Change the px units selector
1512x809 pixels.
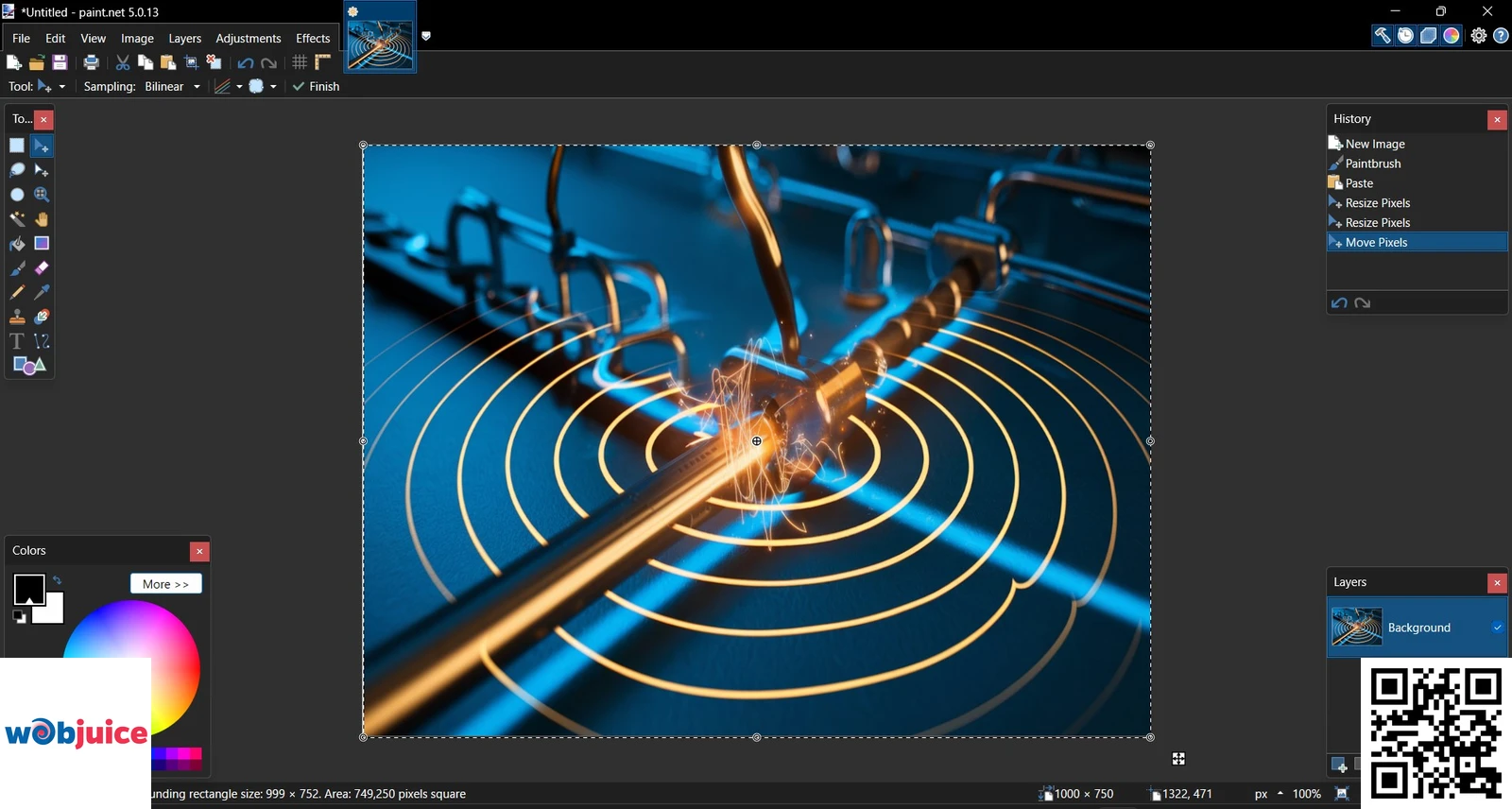(x=1268, y=794)
